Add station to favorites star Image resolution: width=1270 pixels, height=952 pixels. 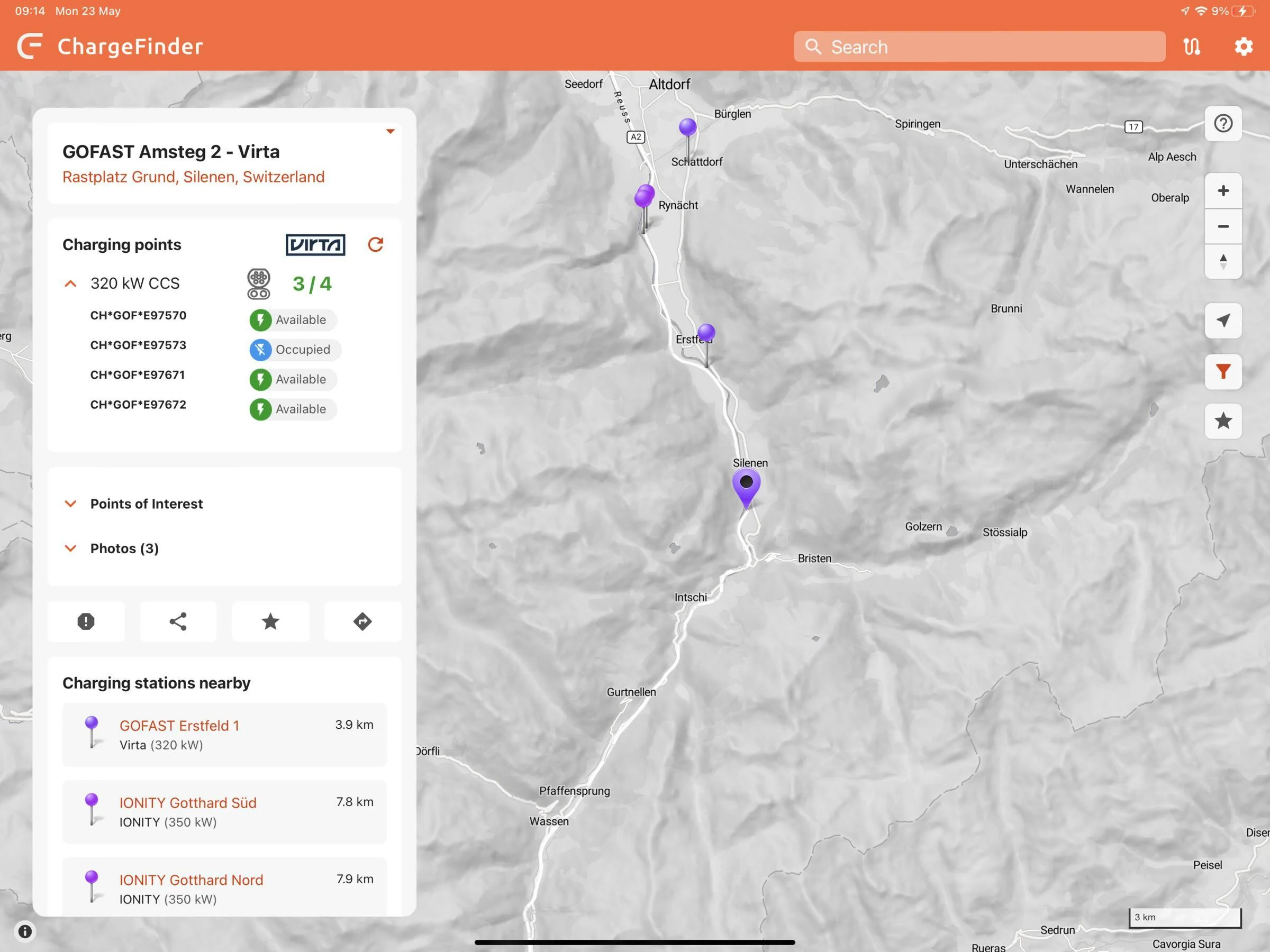(270, 621)
